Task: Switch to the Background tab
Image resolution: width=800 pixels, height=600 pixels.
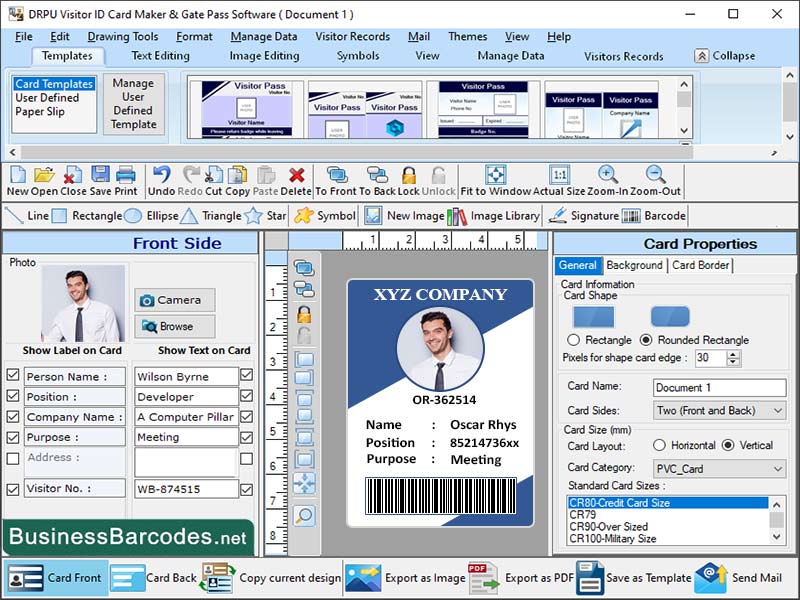Action: point(633,265)
